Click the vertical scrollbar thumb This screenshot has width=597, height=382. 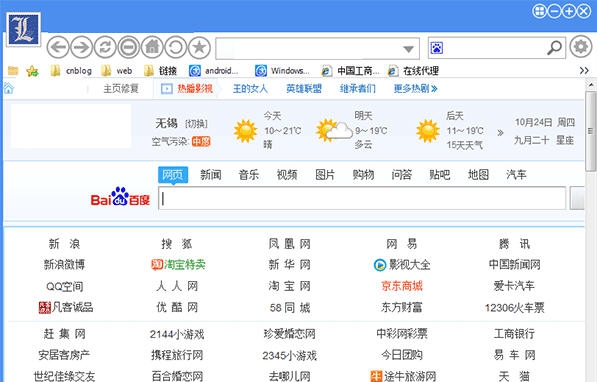591,131
